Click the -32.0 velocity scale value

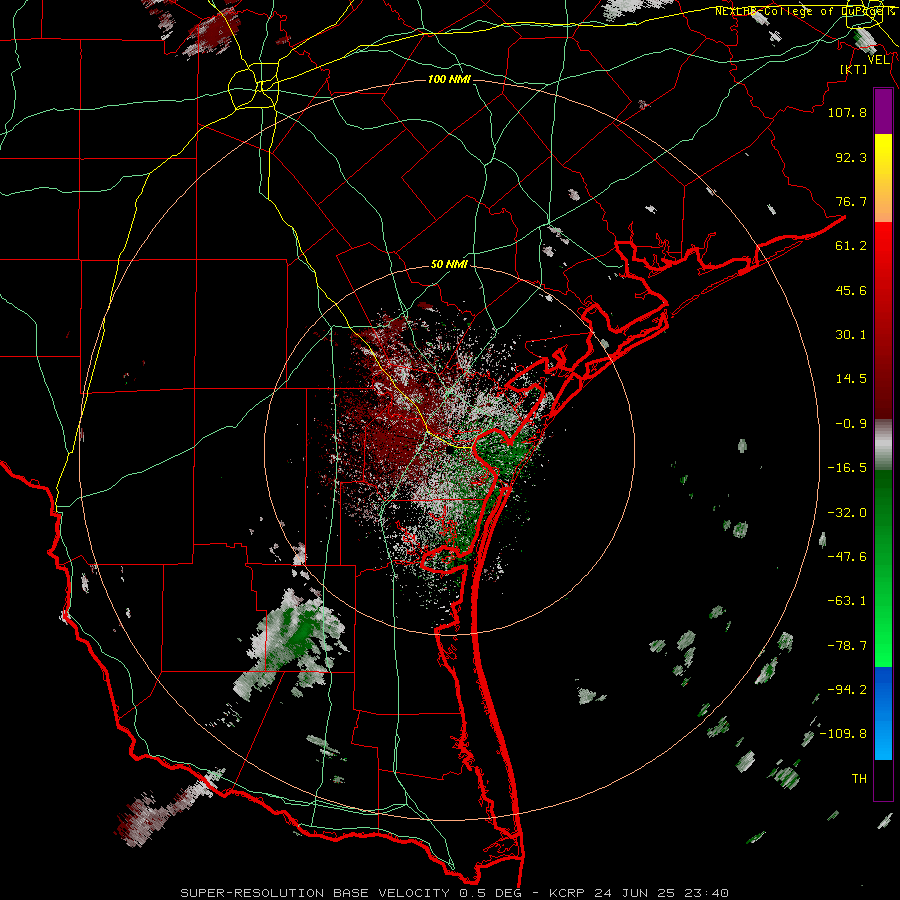tap(847, 513)
